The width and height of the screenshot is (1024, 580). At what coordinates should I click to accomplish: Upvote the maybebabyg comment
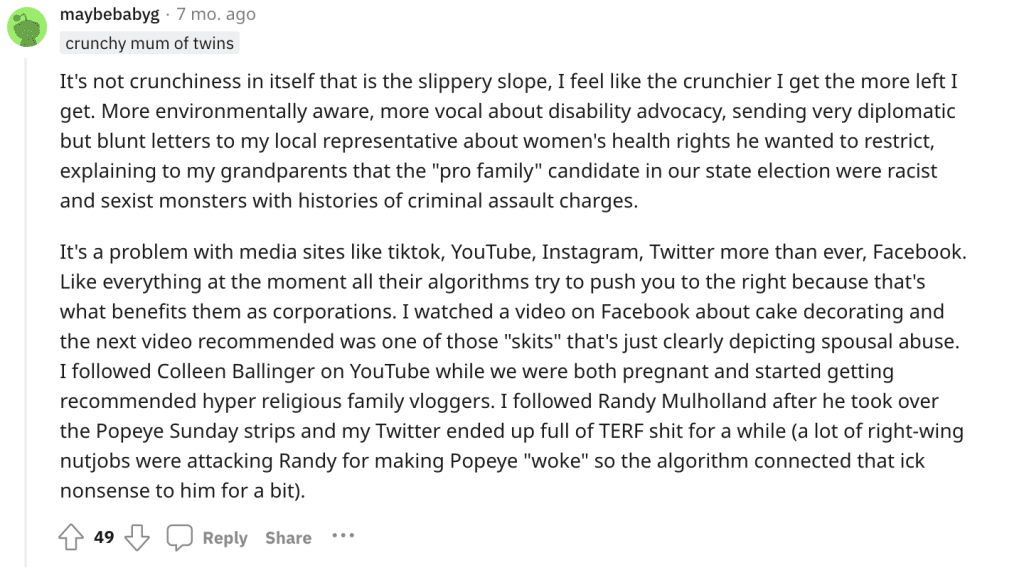71,537
